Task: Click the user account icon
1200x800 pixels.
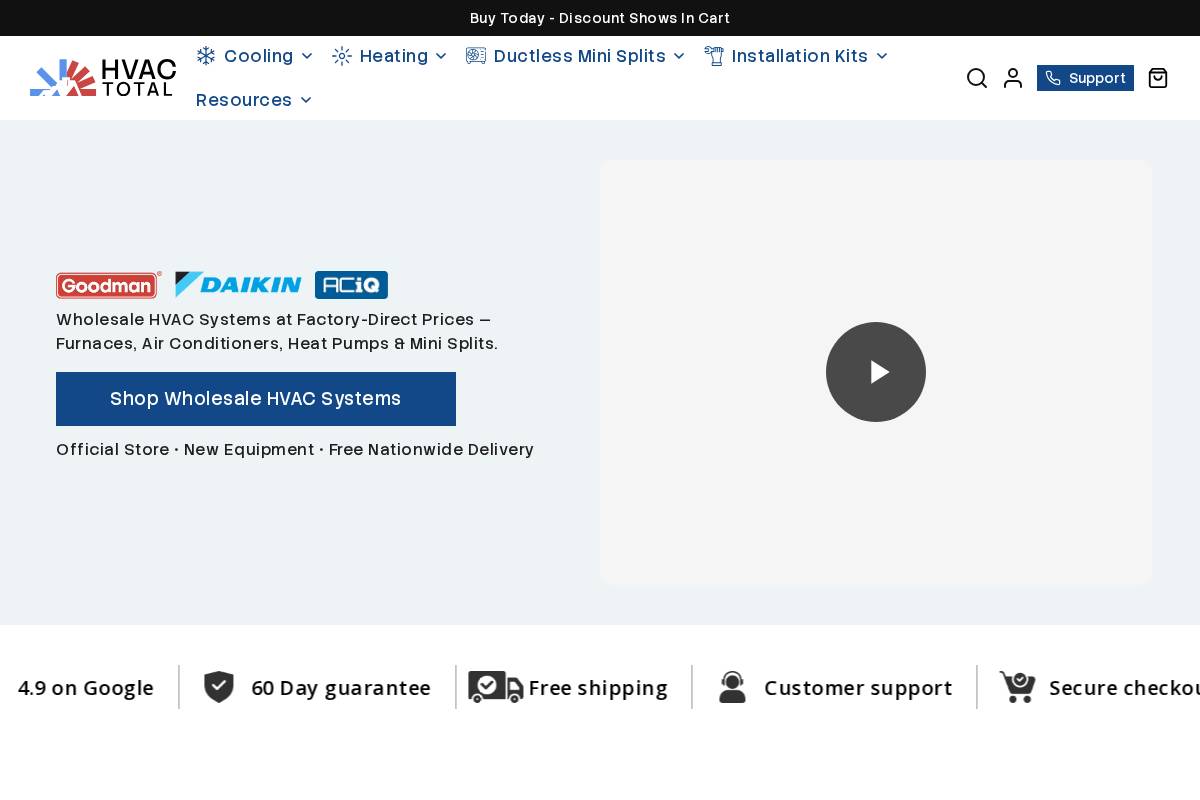Action: point(1013,78)
